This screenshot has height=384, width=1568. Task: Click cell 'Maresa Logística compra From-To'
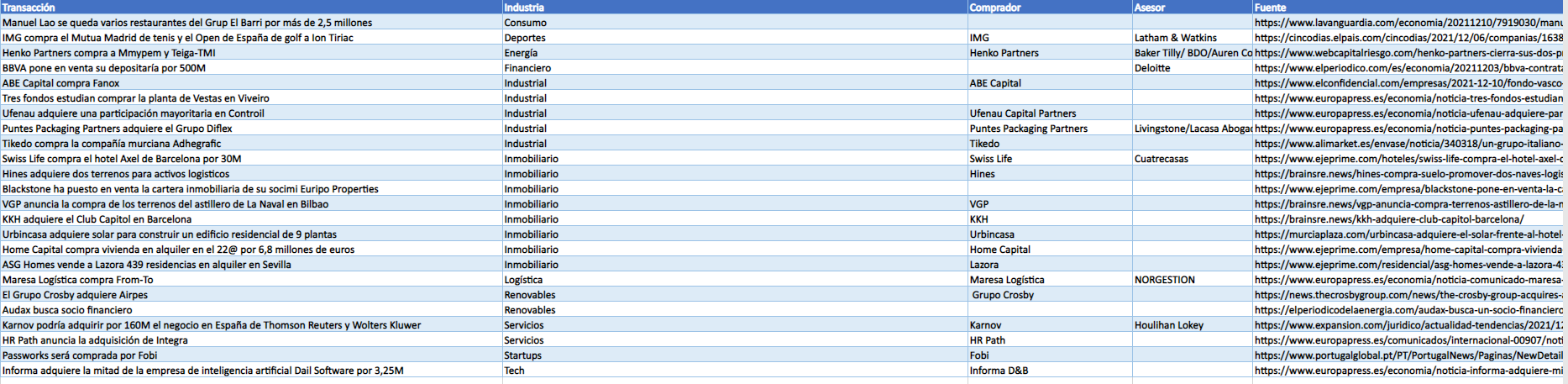click(x=251, y=280)
